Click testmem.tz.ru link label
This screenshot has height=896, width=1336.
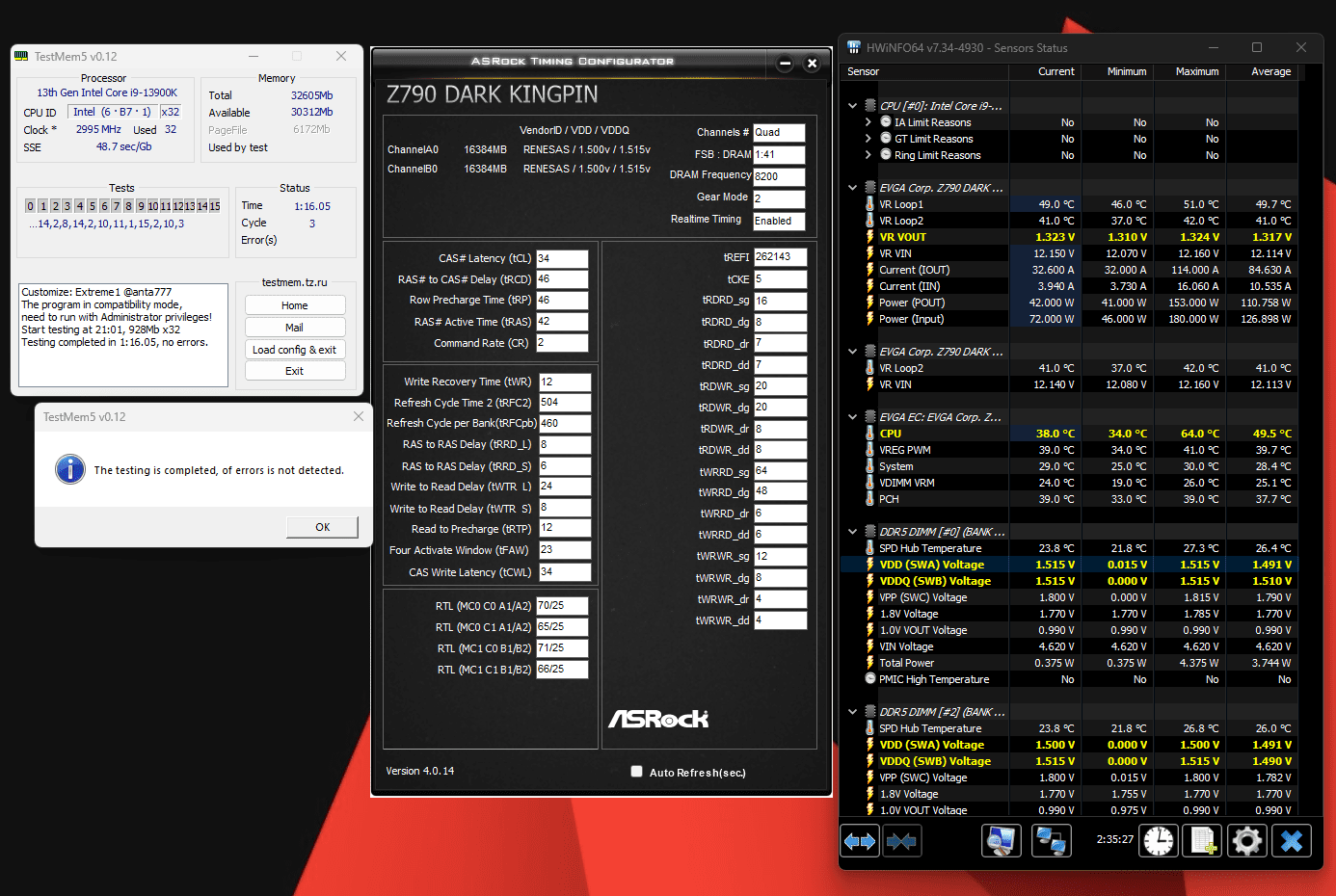coord(295,282)
